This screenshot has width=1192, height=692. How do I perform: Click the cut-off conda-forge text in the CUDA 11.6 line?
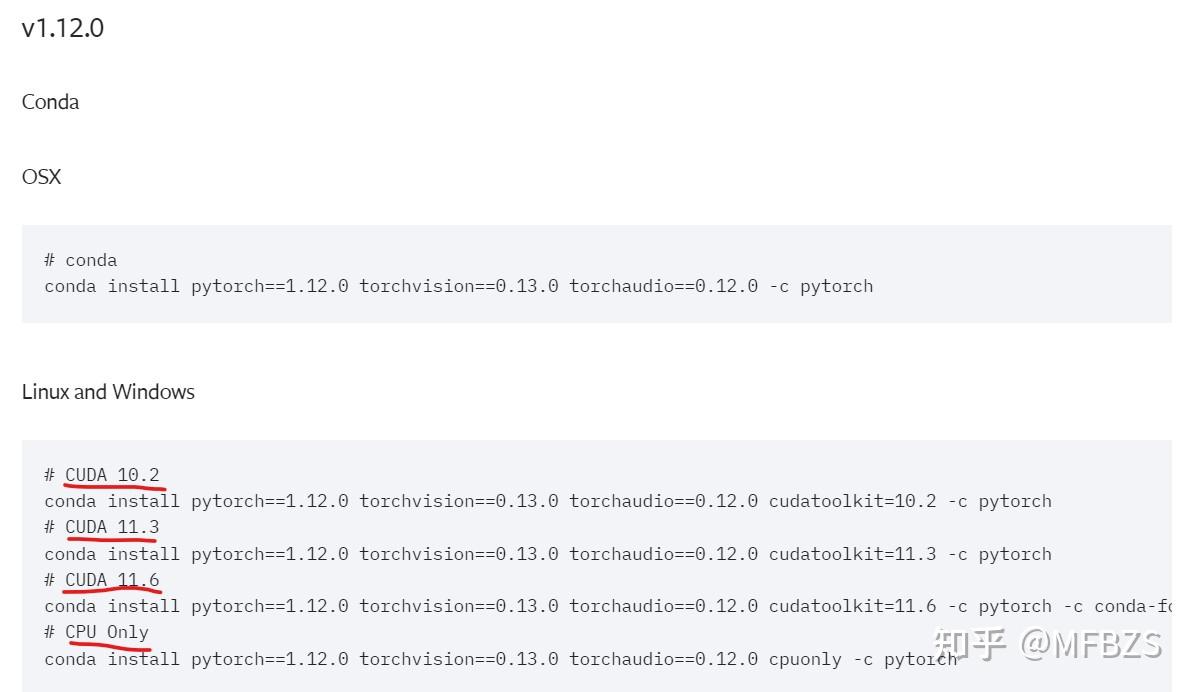point(1133,607)
